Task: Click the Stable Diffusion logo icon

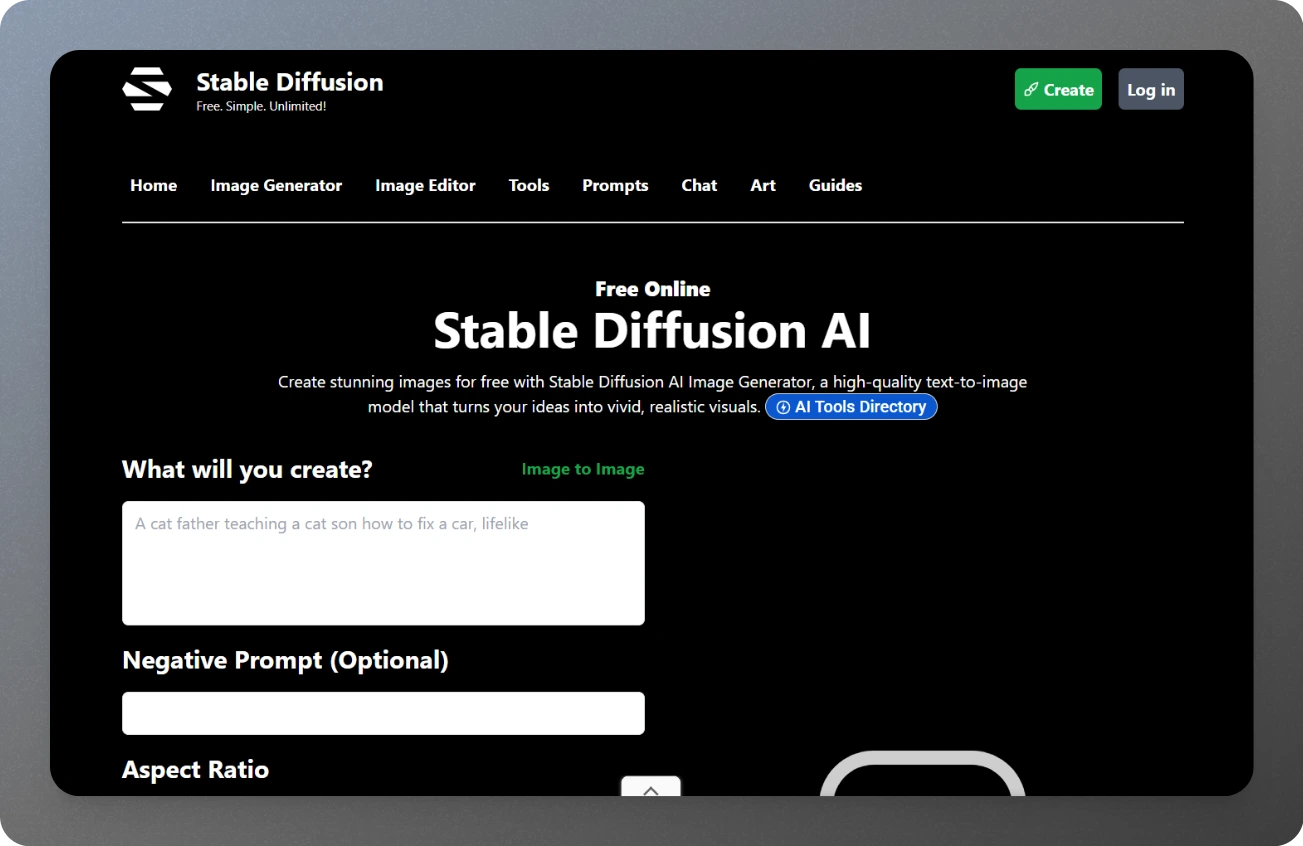Action: (x=146, y=88)
